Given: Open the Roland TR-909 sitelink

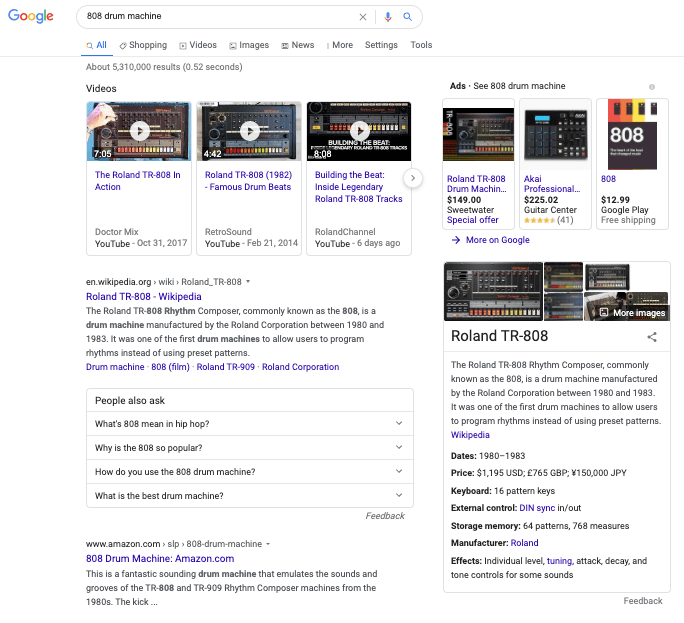Looking at the screenshot, I should pos(226,367).
